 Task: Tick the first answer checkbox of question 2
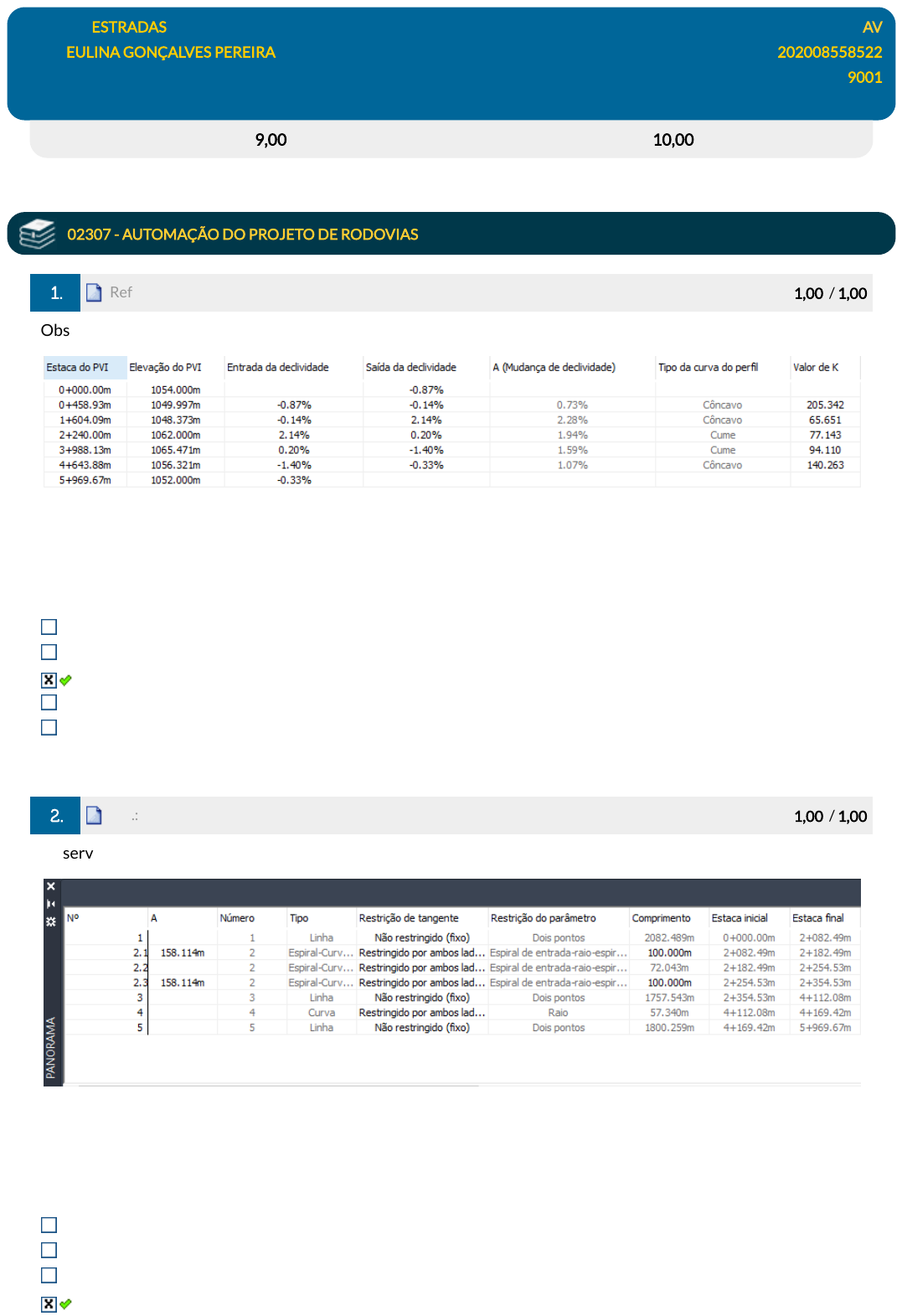click(x=49, y=1225)
